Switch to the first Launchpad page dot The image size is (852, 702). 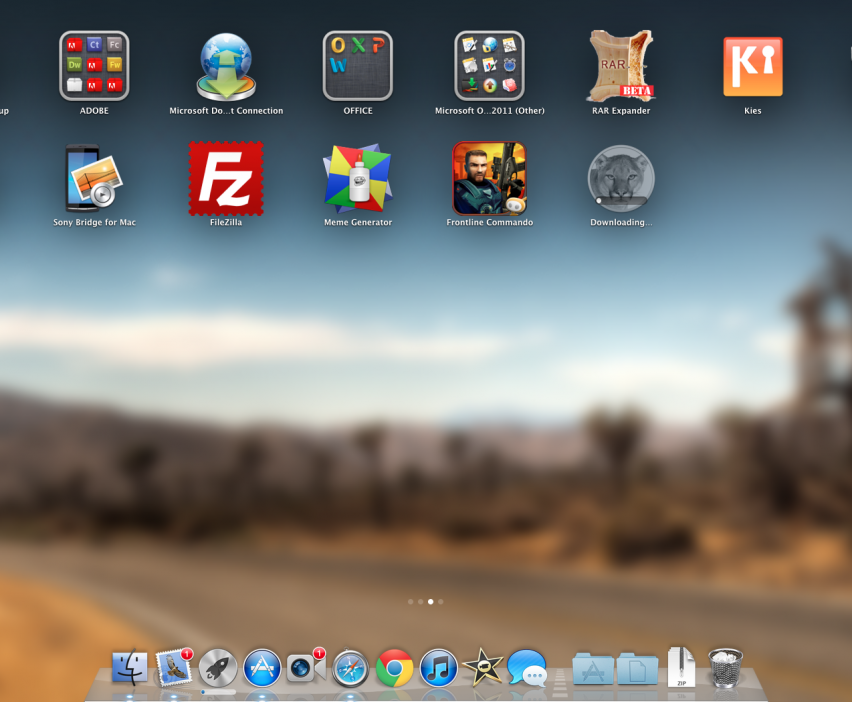click(x=410, y=602)
